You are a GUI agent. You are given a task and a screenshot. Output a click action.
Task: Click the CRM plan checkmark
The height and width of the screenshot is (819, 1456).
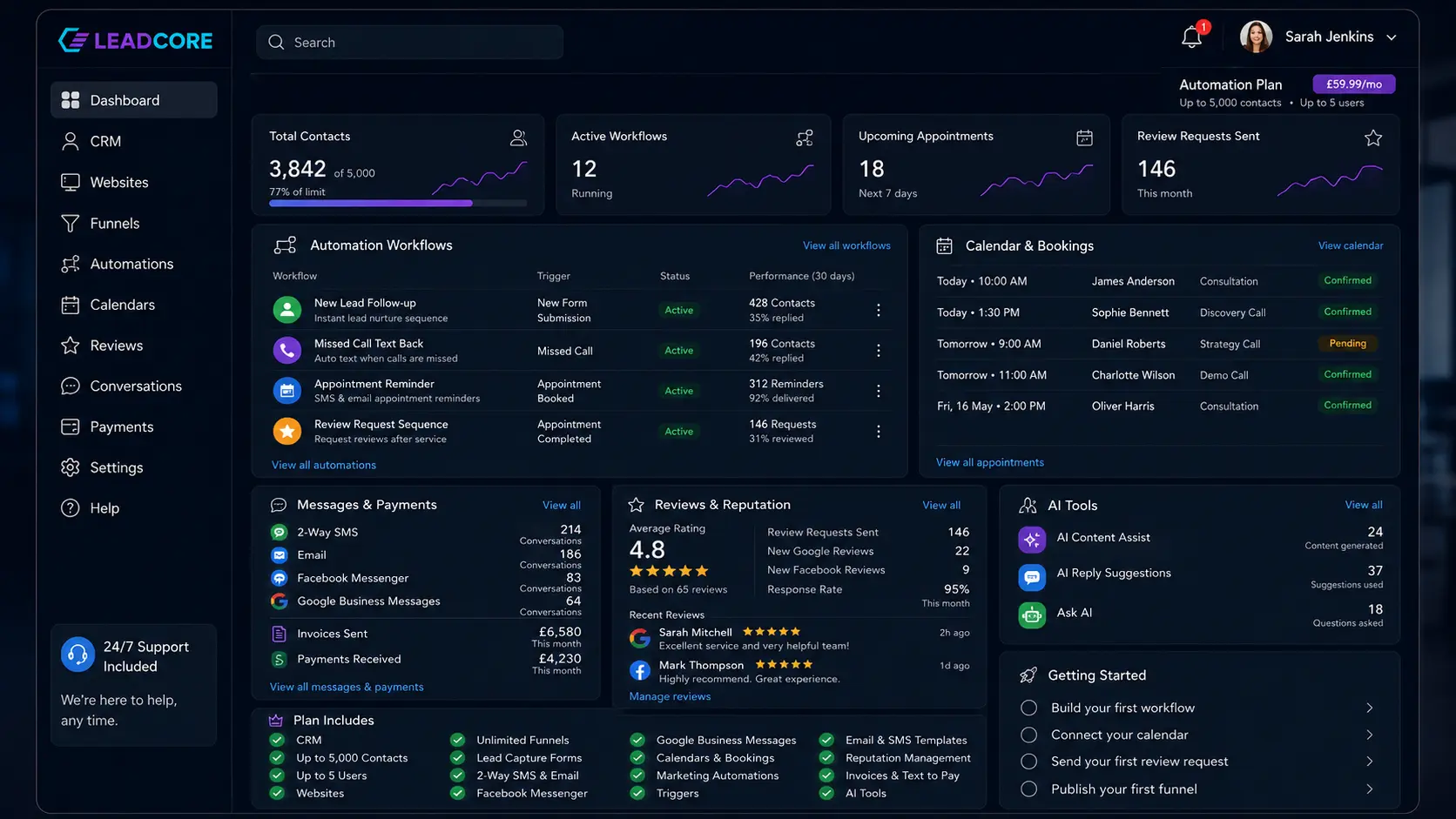[277, 740]
